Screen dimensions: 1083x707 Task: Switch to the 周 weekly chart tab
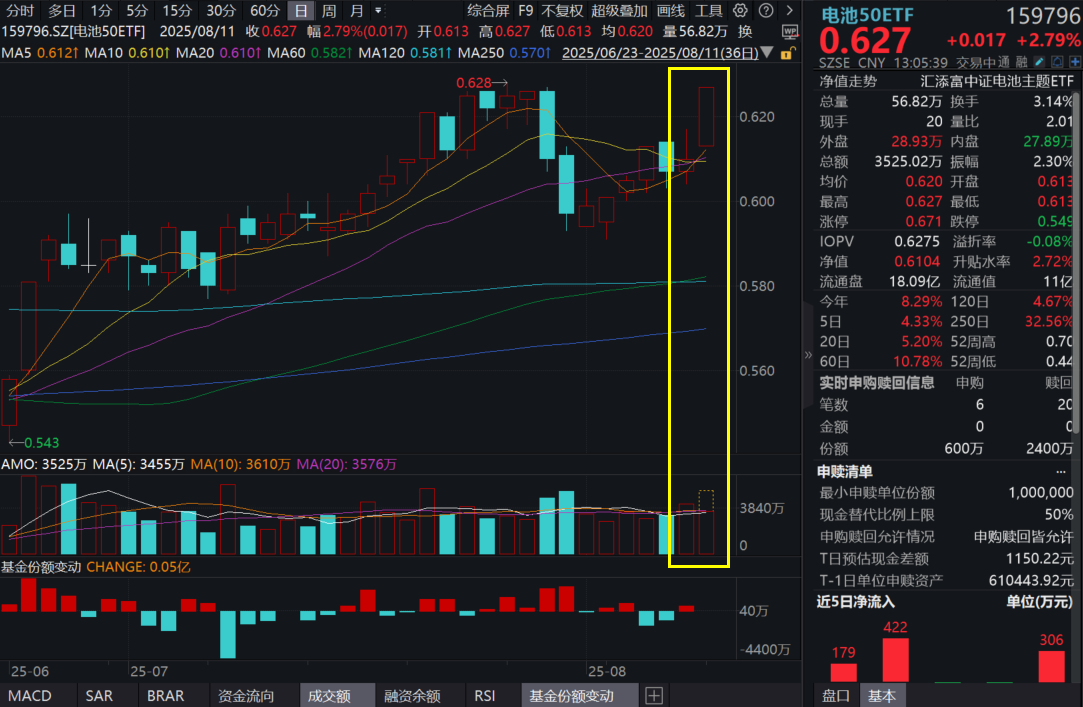[327, 11]
